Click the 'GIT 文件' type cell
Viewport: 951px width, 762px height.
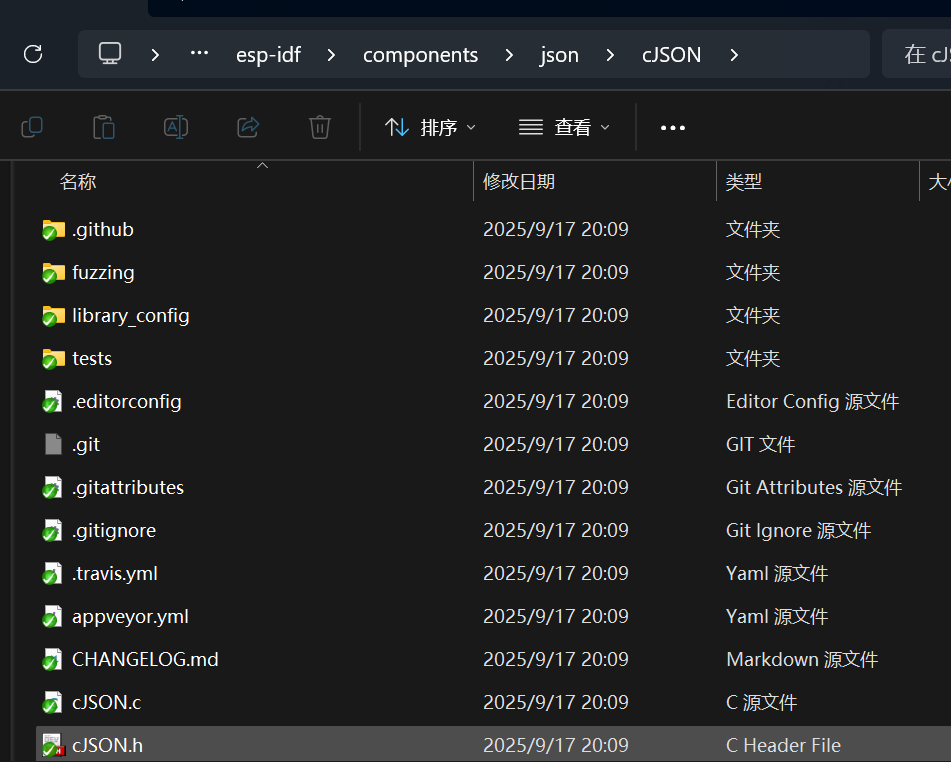pyautogui.click(x=761, y=445)
